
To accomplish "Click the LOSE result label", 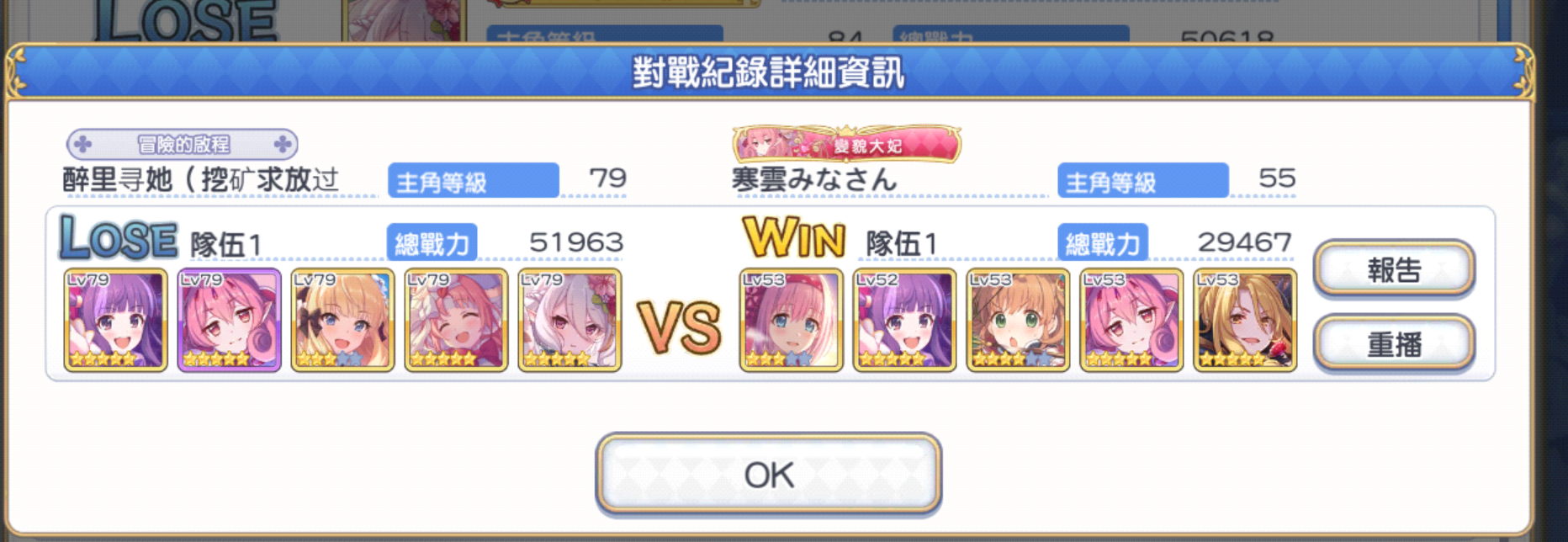I will tap(118, 238).
